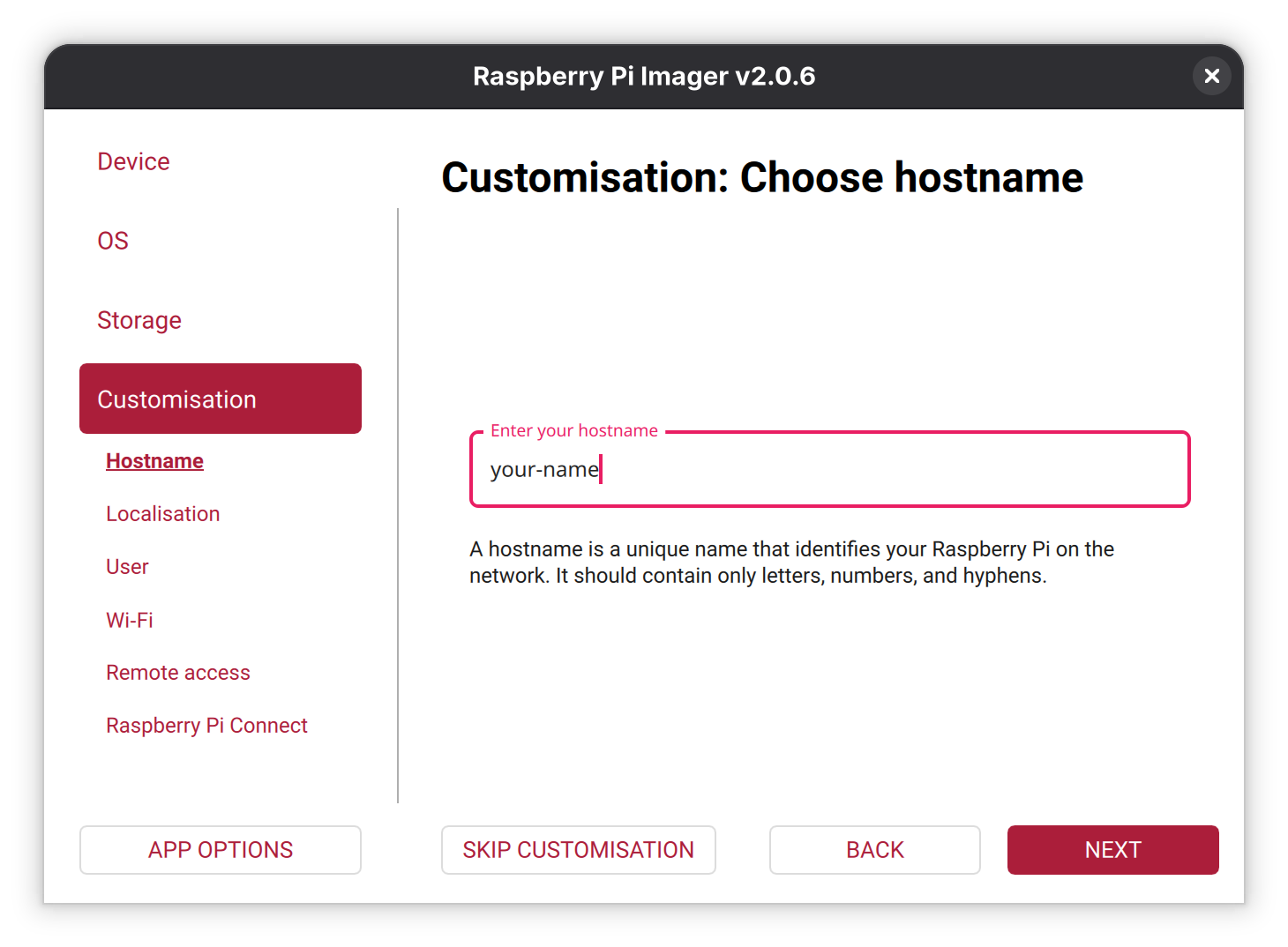Click the 'Enter your hostname' field label
Image resolution: width=1288 pixels, height=947 pixels.
click(574, 430)
